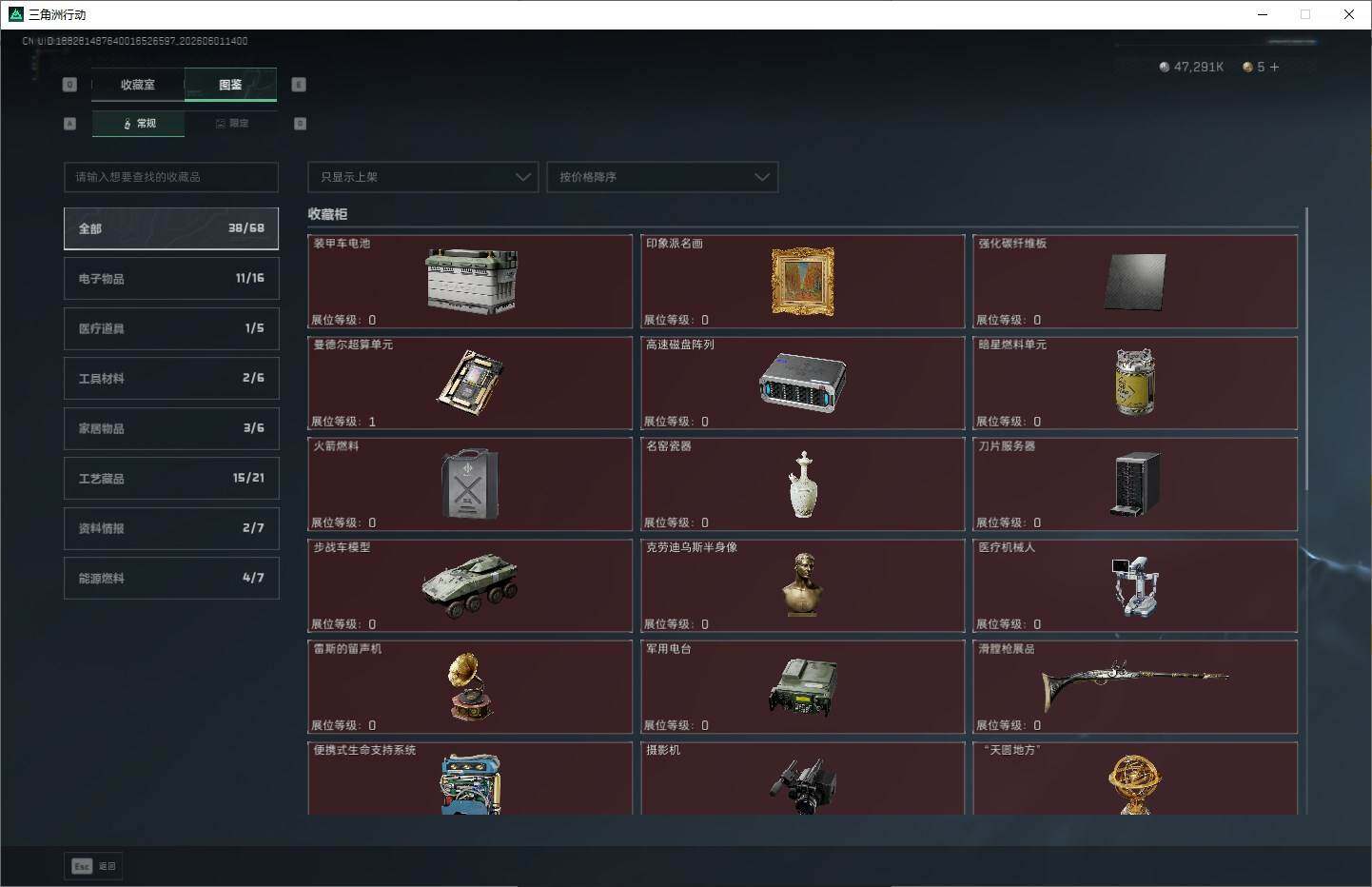Select the 限定 sub-tab

231,124
